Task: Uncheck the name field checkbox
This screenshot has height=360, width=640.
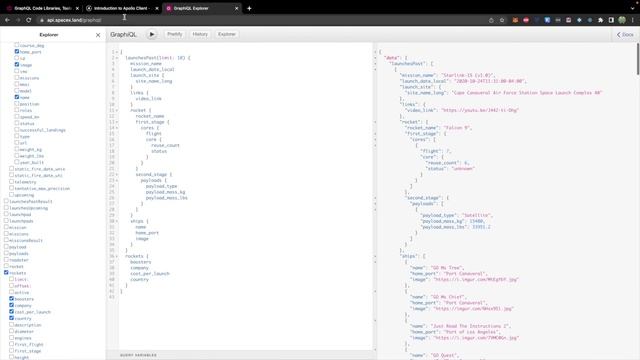Action: tap(17, 97)
